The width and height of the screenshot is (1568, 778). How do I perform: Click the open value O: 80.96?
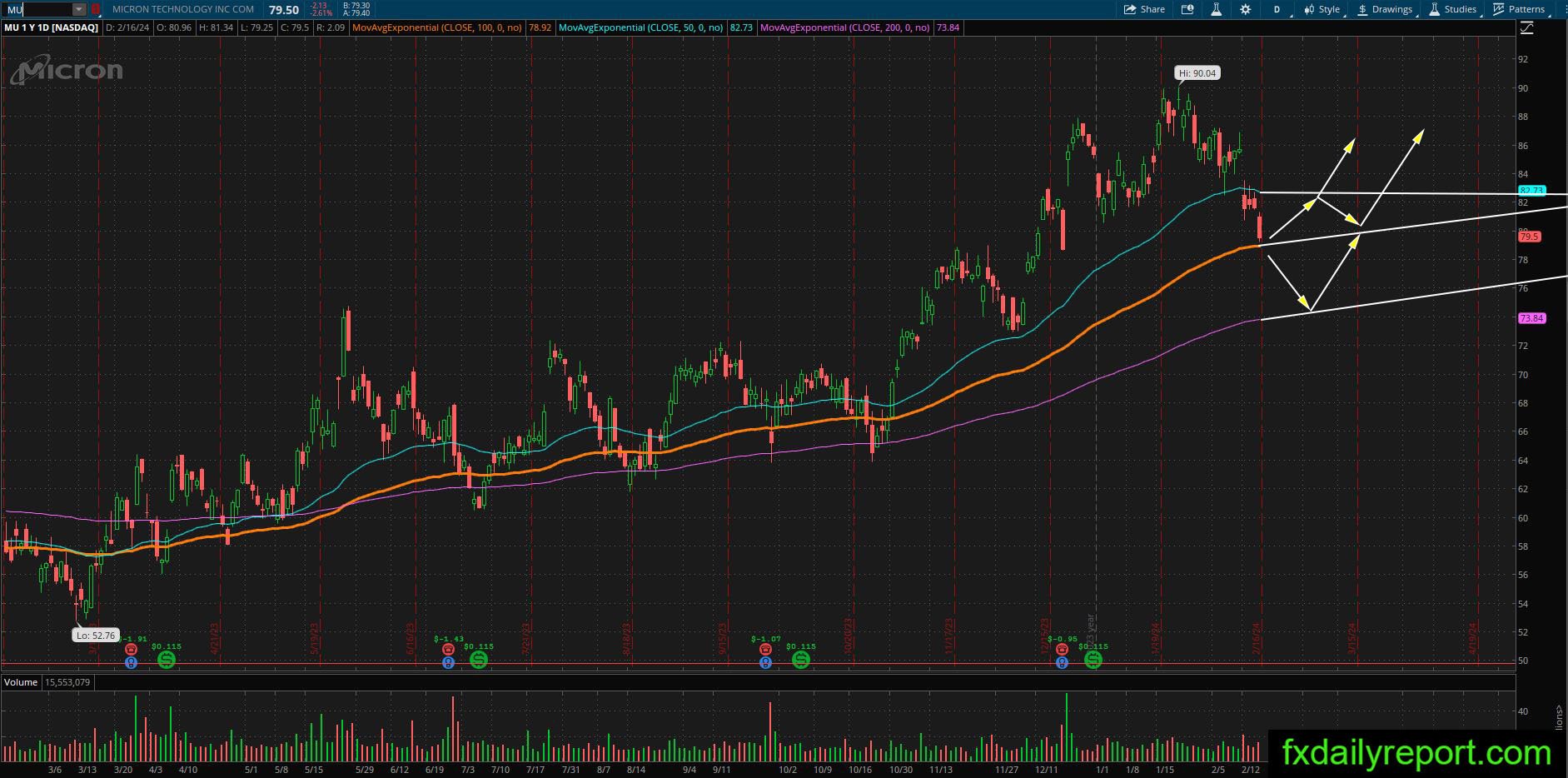coord(174,27)
